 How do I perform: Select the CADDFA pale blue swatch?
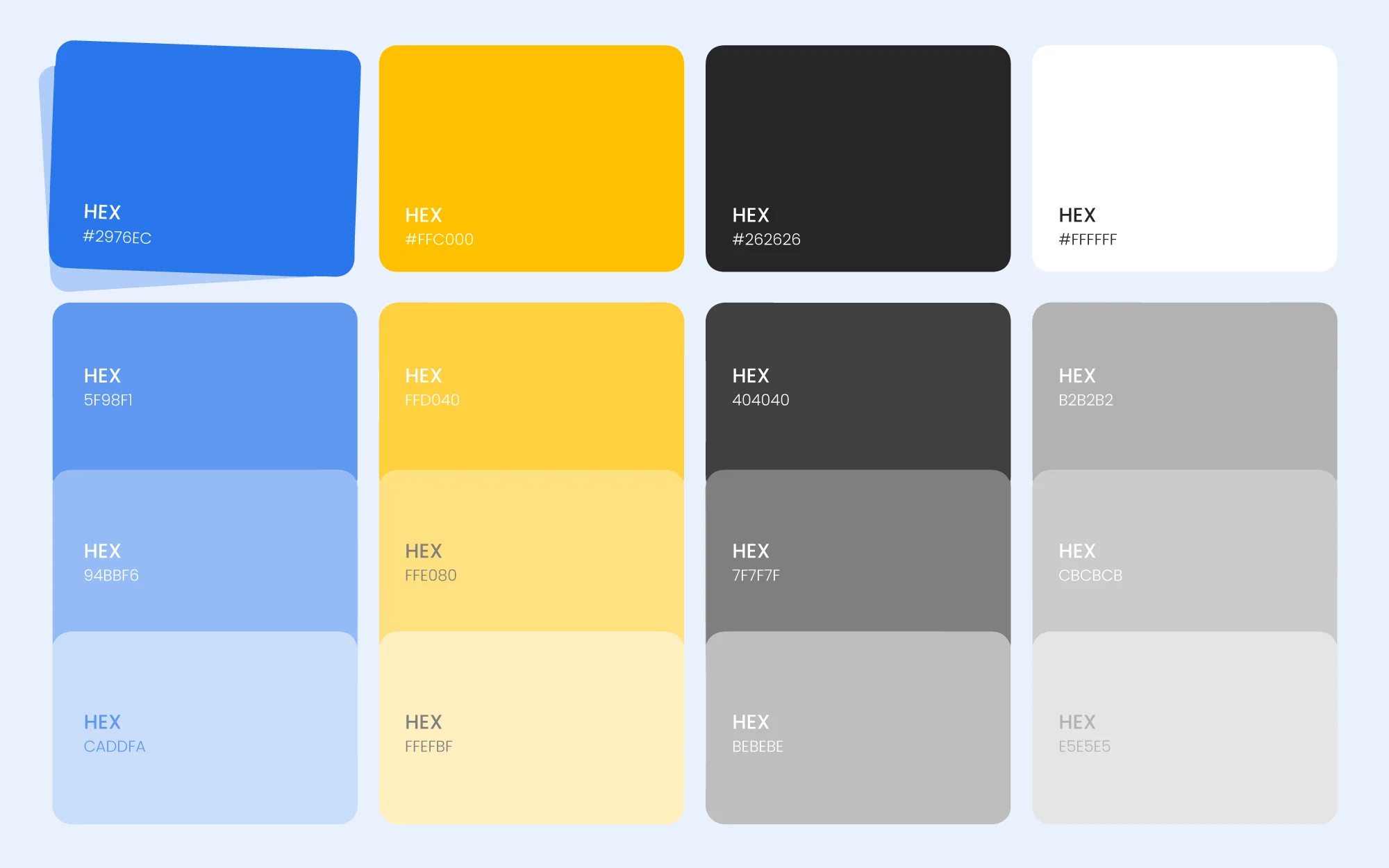click(x=205, y=728)
